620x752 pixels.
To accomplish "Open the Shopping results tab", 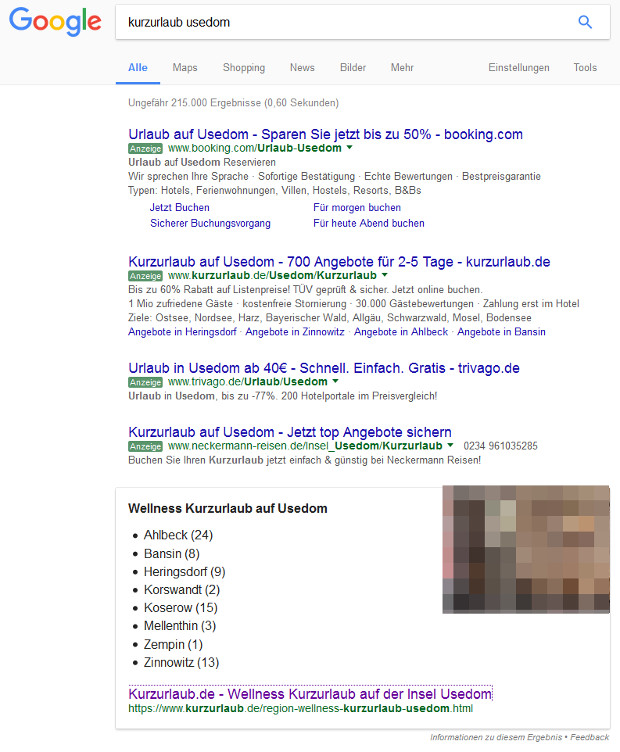I will pyautogui.click(x=244, y=68).
